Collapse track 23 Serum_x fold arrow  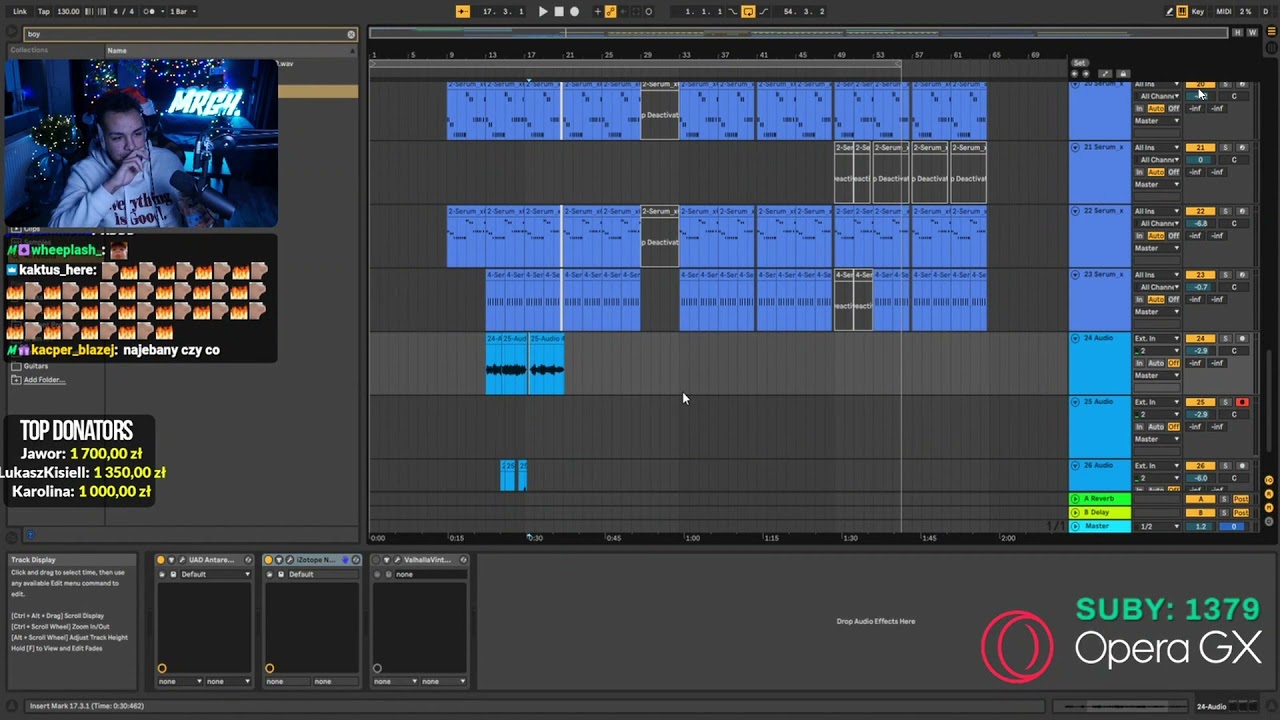click(x=1075, y=275)
